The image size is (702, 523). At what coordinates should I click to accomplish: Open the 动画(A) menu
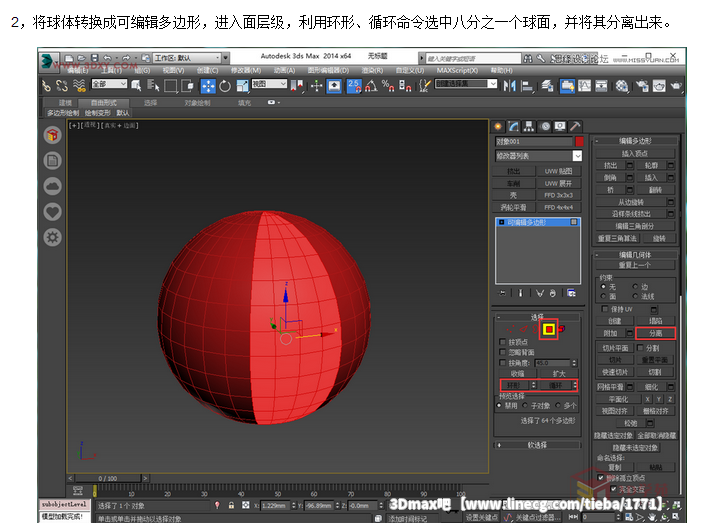284,70
